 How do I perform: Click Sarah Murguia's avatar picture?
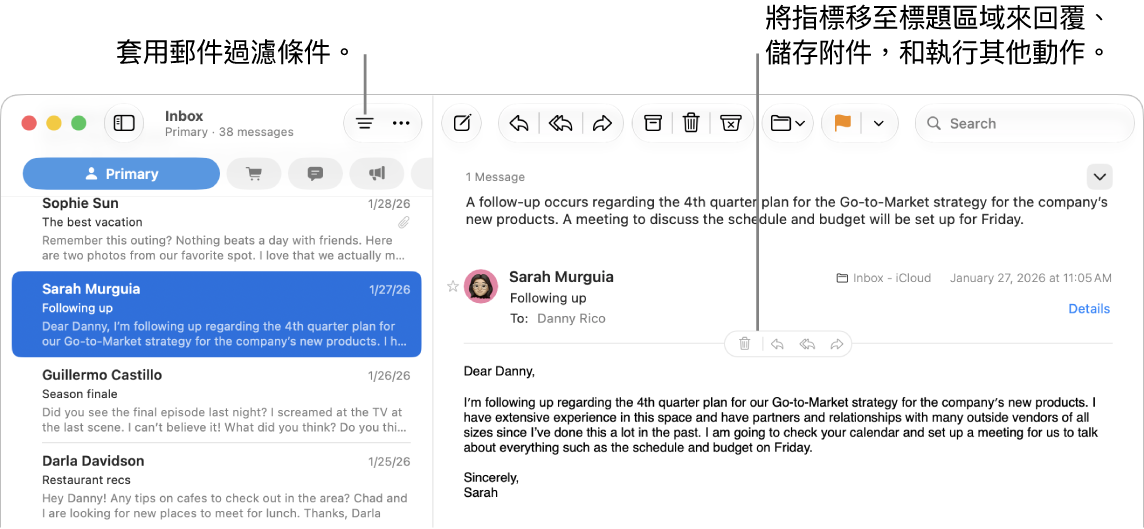[x=481, y=287]
